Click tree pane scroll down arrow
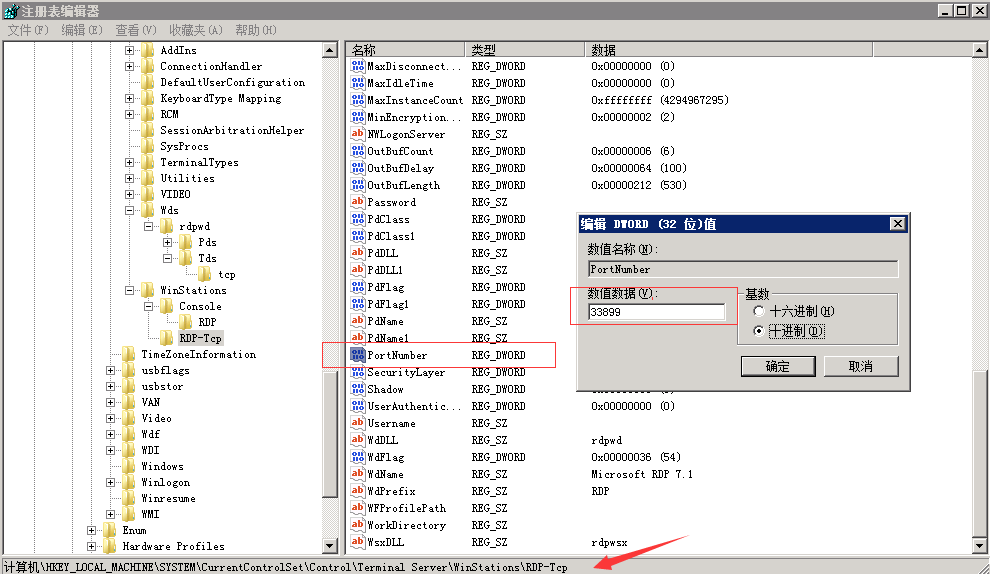Screen dimensions: 990x574 pos(330,546)
